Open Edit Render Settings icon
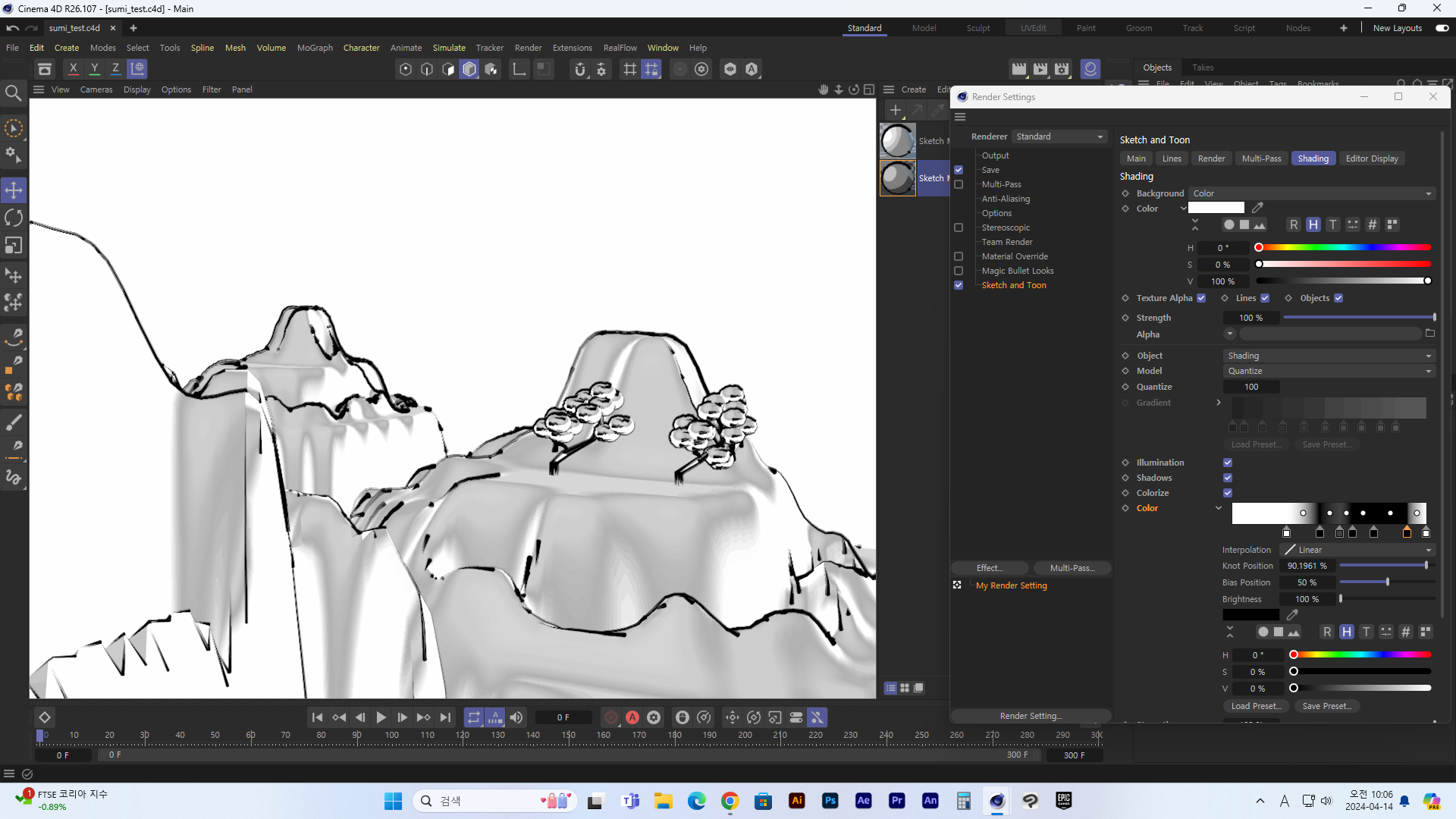The image size is (1456, 819). click(1062, 69)
